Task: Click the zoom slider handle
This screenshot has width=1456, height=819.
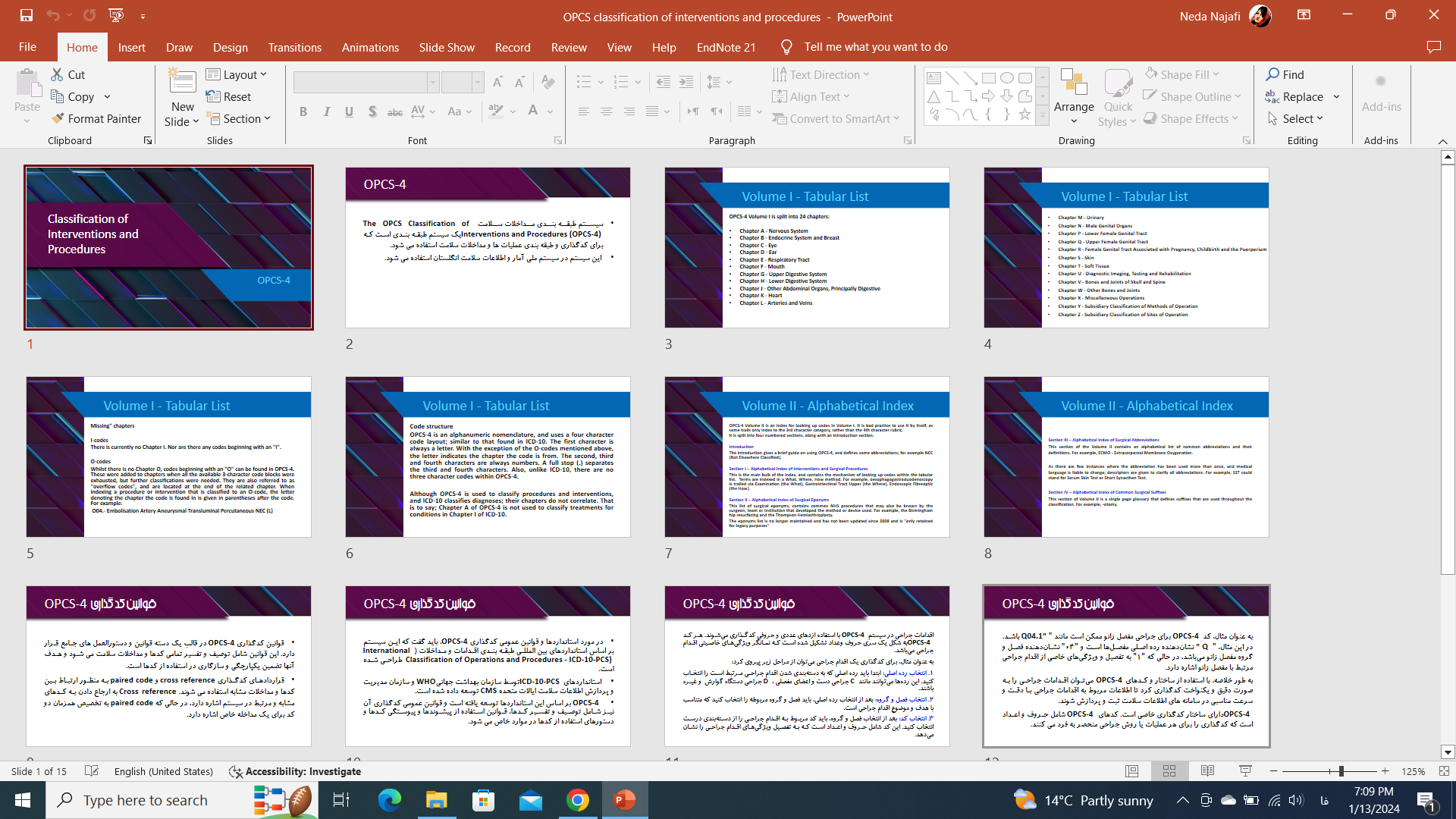Action: pyautogui.click(x=1341, y=771)
